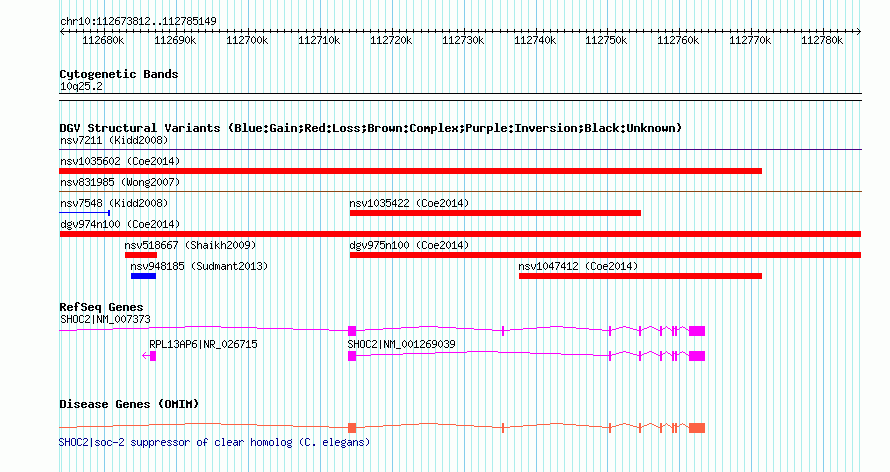The image size is (890, 472).
Task: Open variant dgv975n100 (Coe2014) label
Action: (409, 245)
